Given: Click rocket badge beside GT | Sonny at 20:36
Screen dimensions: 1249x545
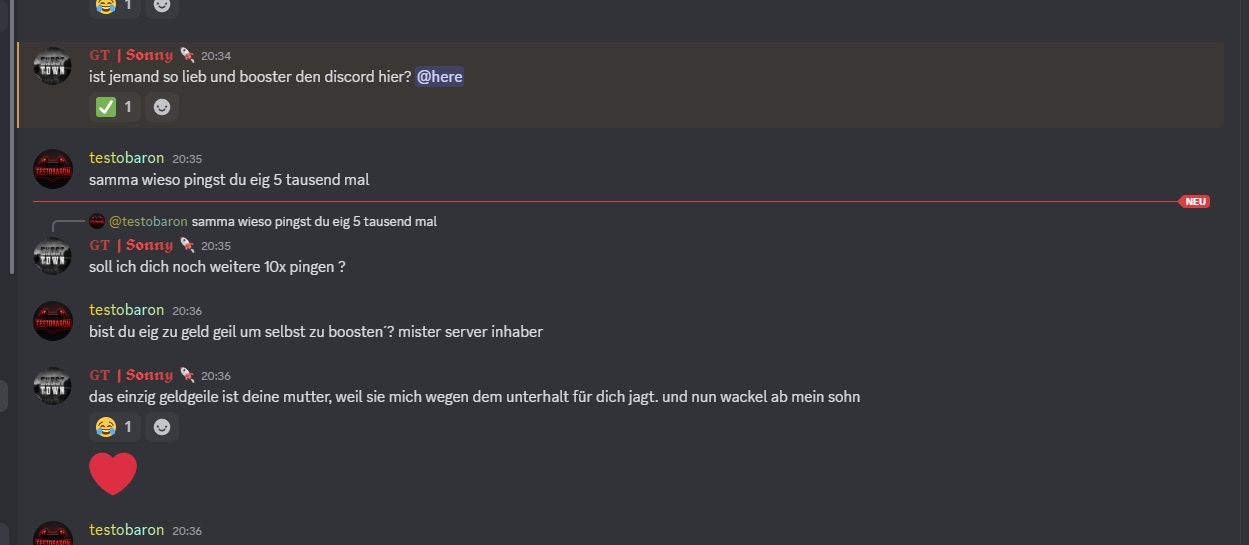Looking at the screenshot, I should [x=187, y=376].
